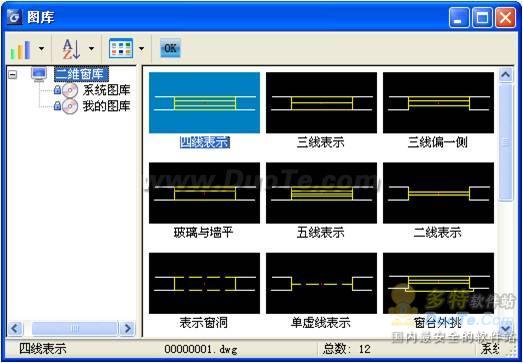Click the locked disc icon of 系统图库
Screen dimensions: 523x363
coord(66,90)
